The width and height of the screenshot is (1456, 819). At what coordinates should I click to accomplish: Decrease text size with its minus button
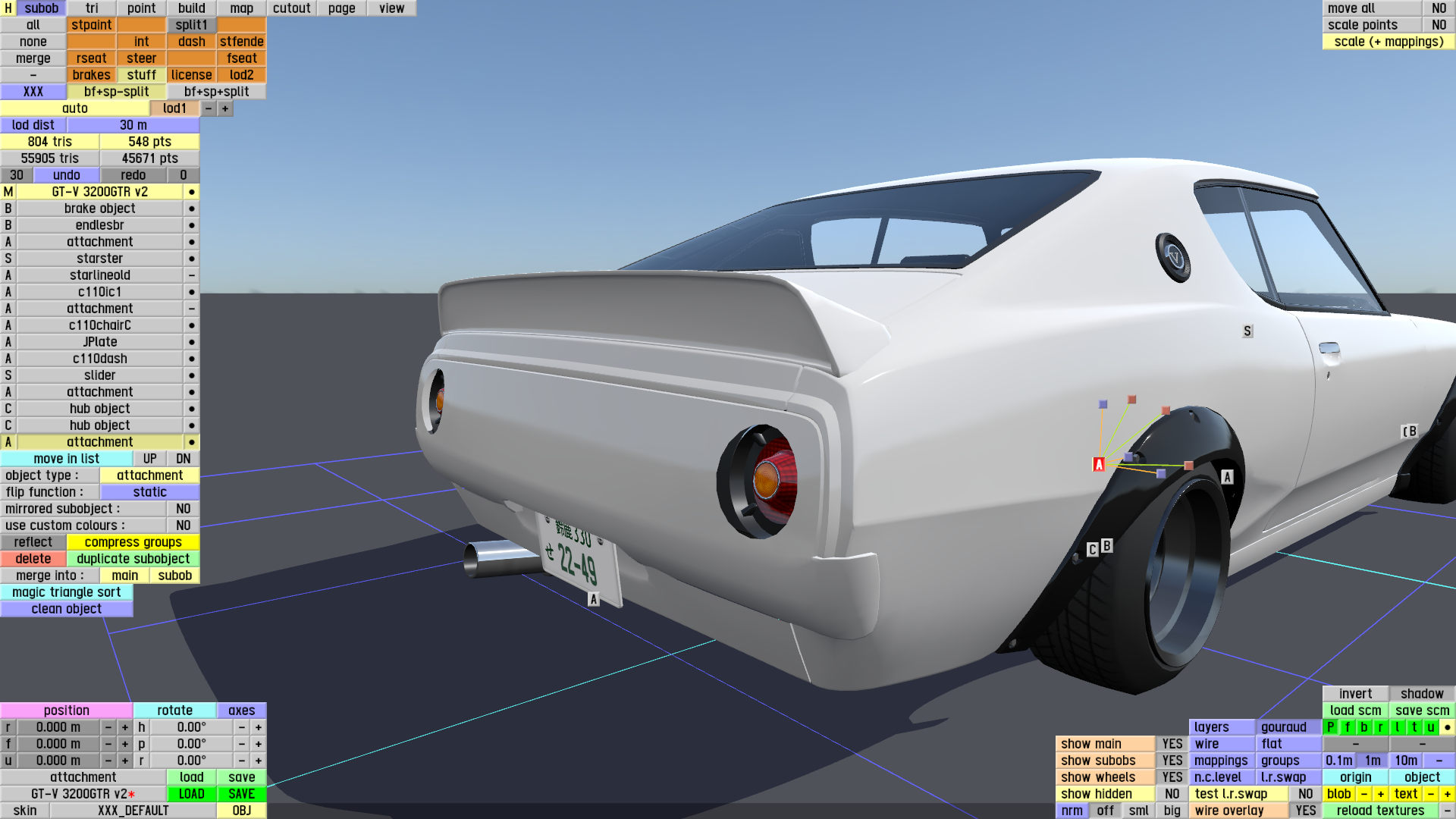click(x=1430, y=794)
